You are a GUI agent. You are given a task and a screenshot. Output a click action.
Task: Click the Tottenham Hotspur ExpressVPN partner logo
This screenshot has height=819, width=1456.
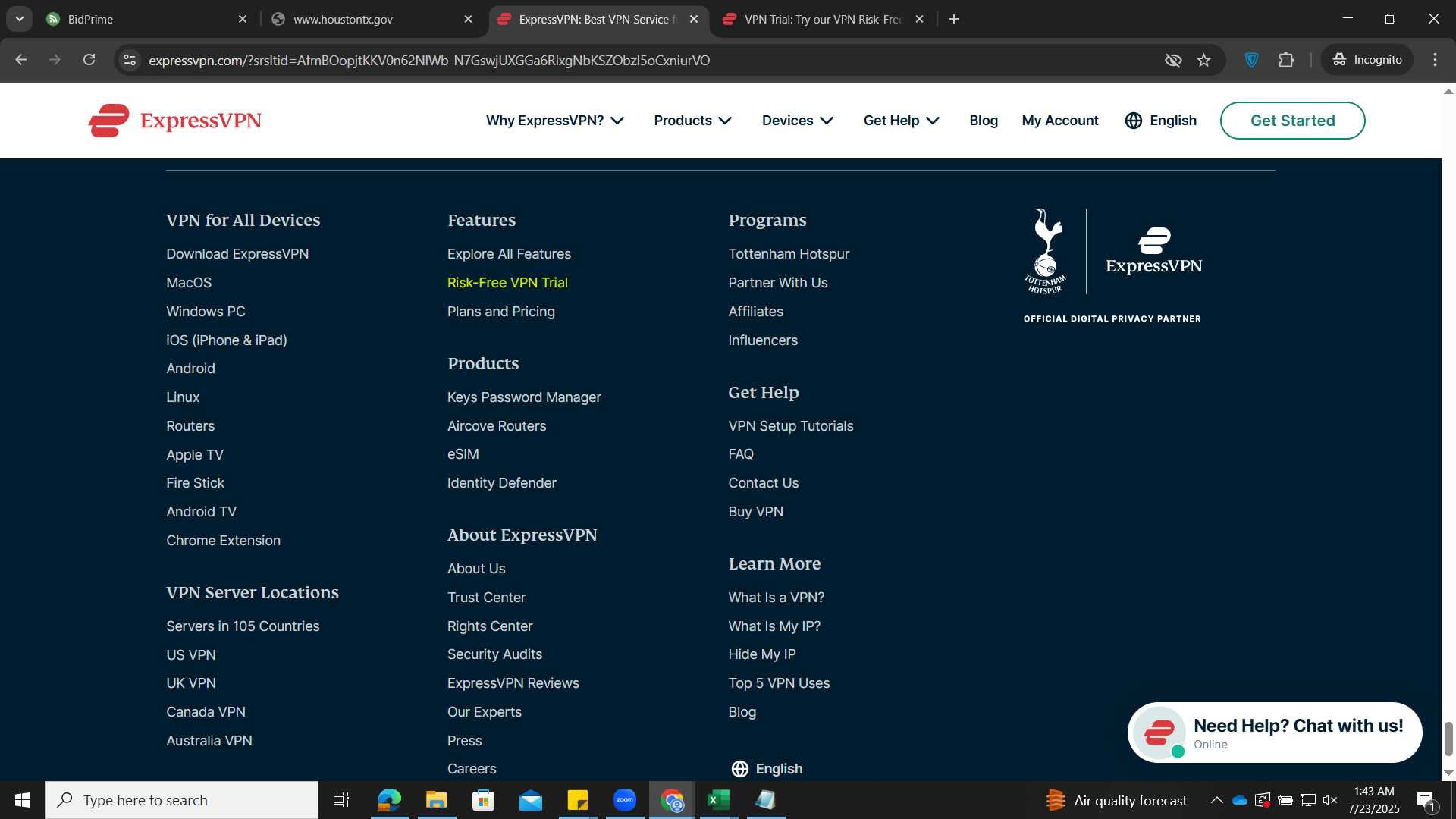click(1112, 265)
